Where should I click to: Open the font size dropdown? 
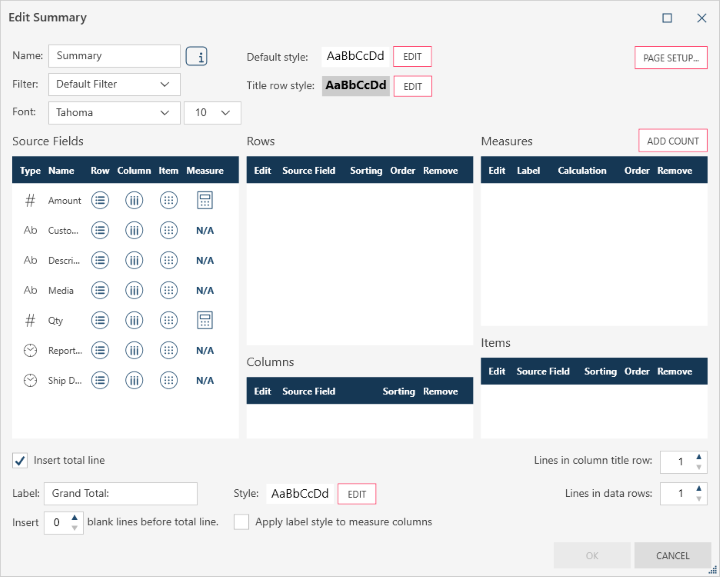pos(213,112)
